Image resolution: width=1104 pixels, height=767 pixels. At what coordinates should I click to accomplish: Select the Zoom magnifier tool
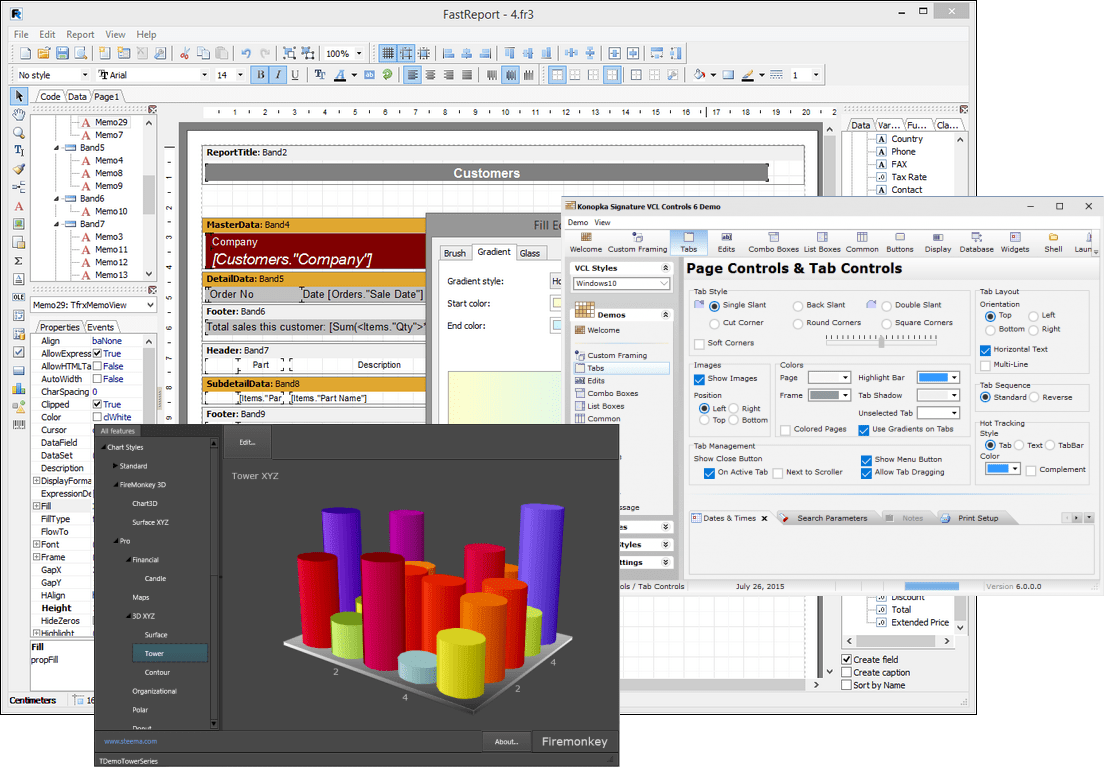[x=19, y=132]
